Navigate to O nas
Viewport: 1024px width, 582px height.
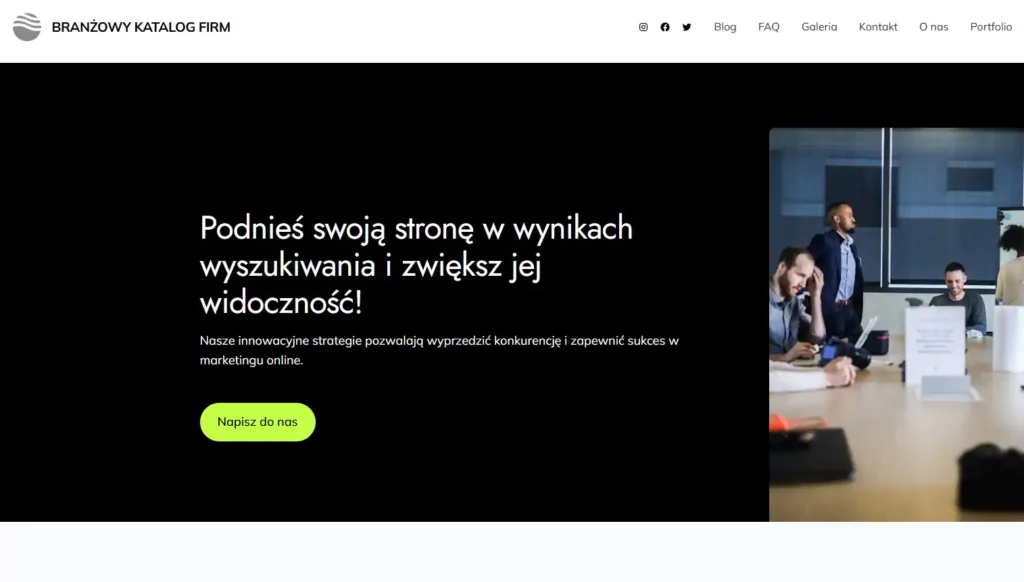point(933,27)
